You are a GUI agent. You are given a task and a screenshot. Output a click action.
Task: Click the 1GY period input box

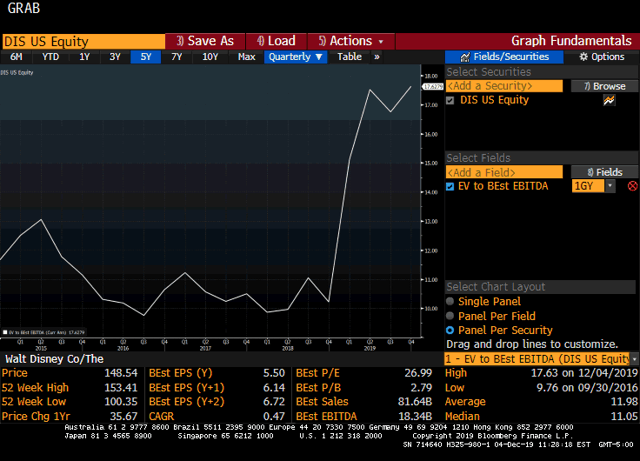(588, 186)
